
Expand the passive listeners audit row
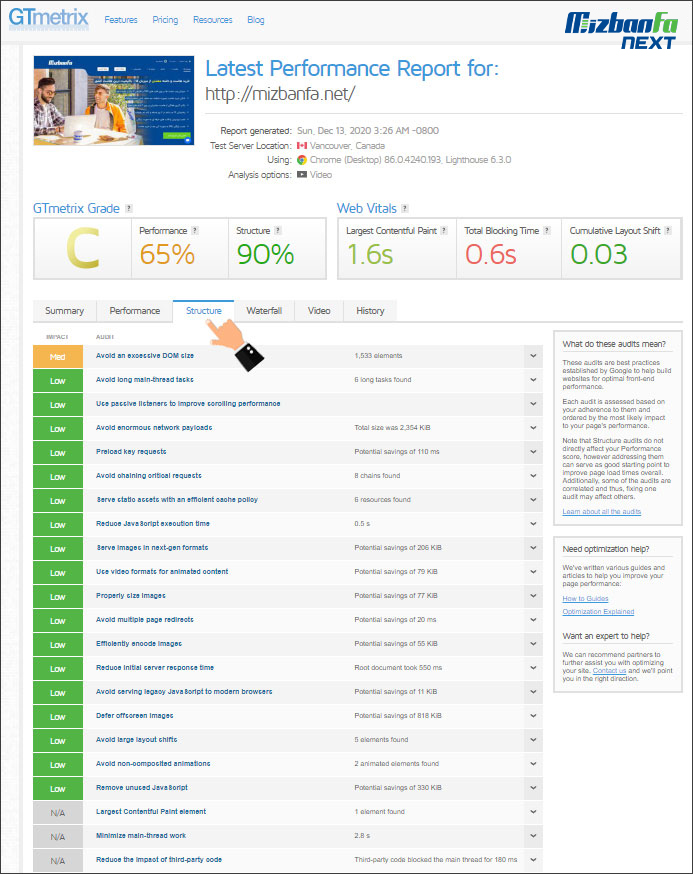pyautogui.click(x=533, y=404)
